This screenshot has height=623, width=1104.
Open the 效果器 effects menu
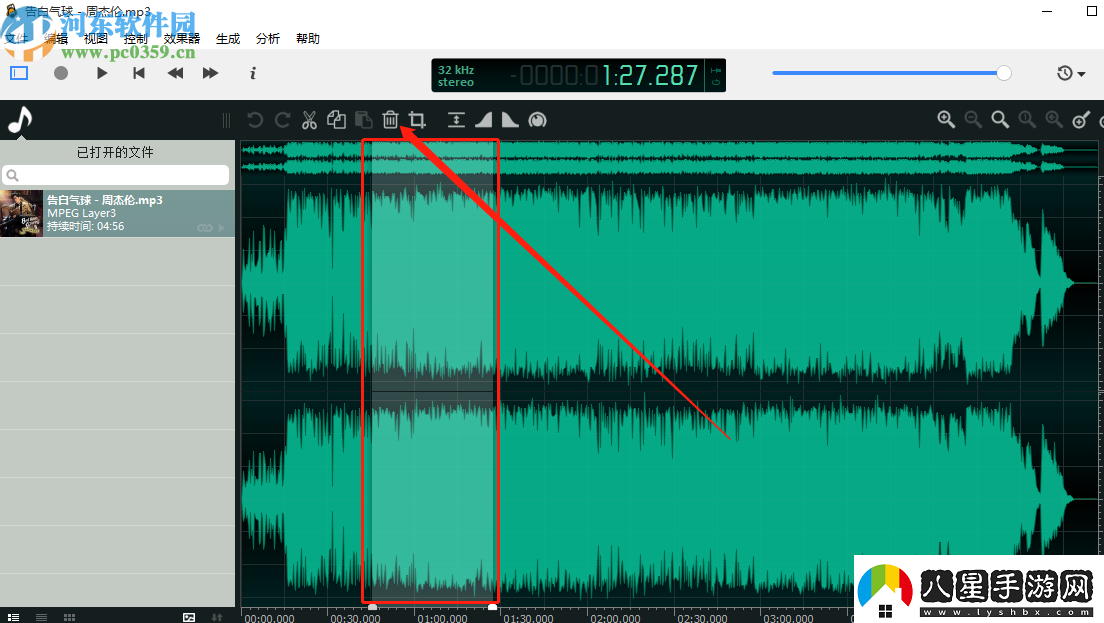coord(183,38)
